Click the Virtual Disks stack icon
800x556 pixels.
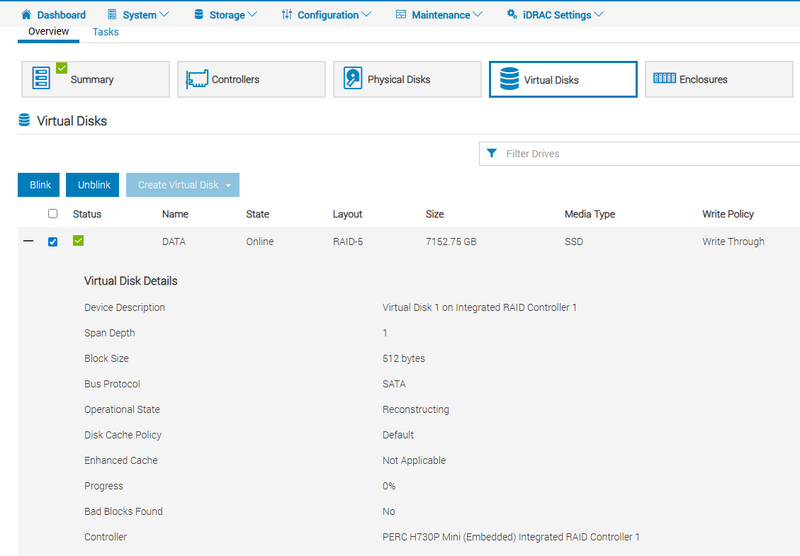coord(508,79)
